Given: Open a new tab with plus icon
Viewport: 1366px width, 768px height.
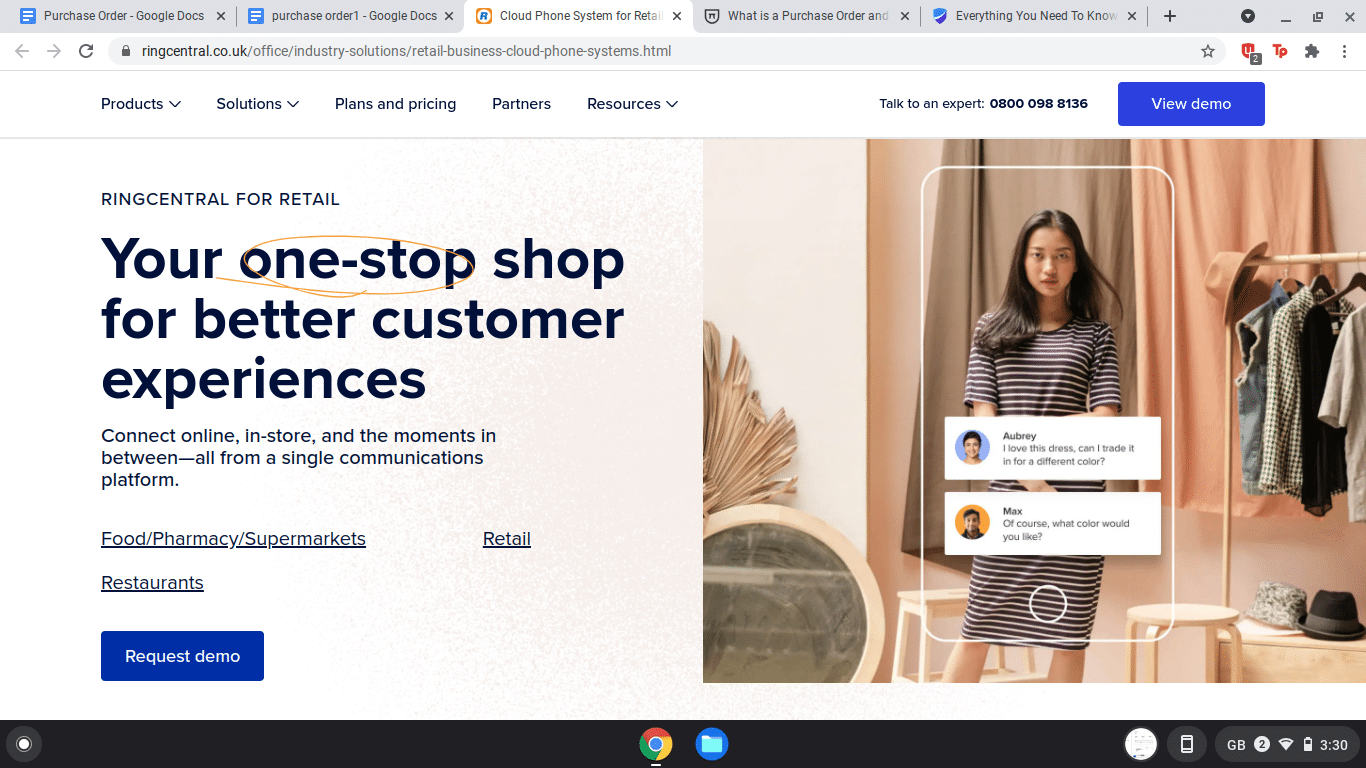Looking at the screenshot, I should tap(1170, 16).
